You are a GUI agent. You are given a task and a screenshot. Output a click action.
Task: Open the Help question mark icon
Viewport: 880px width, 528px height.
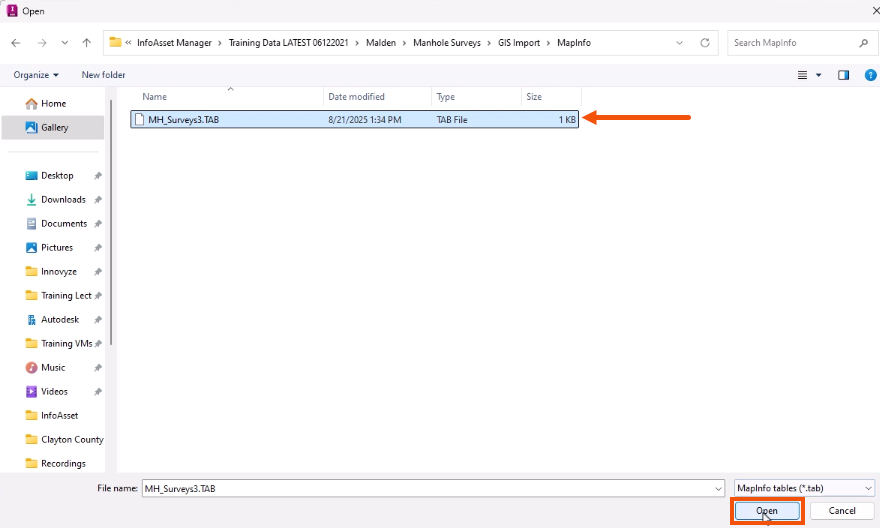(870, 75)
